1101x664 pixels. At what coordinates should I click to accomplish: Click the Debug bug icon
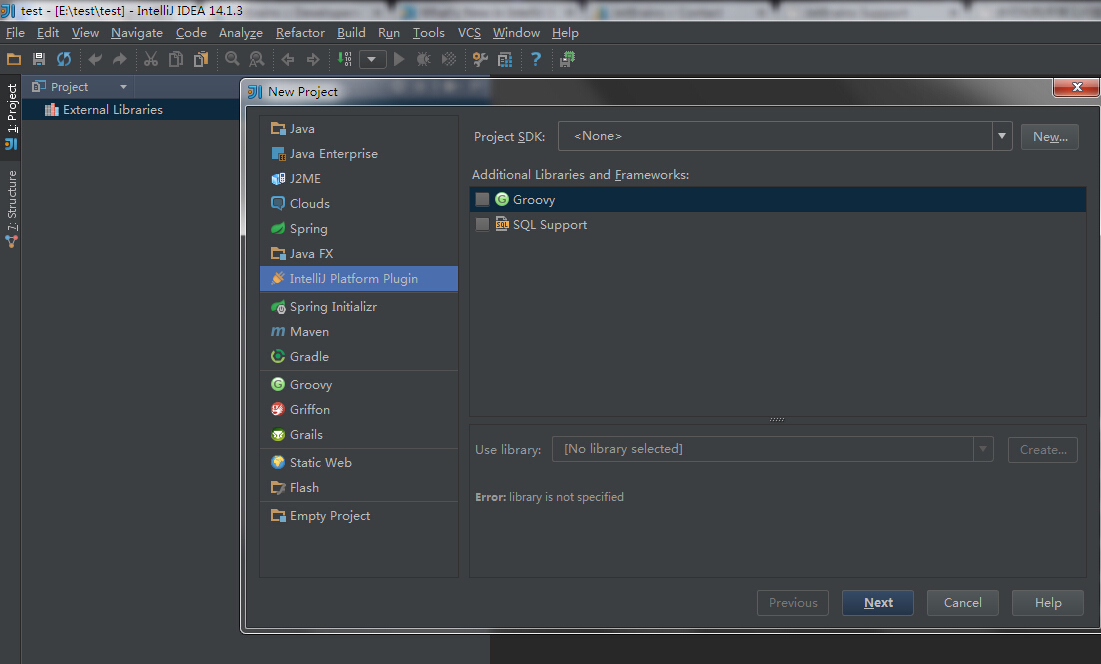pos(423,60)
